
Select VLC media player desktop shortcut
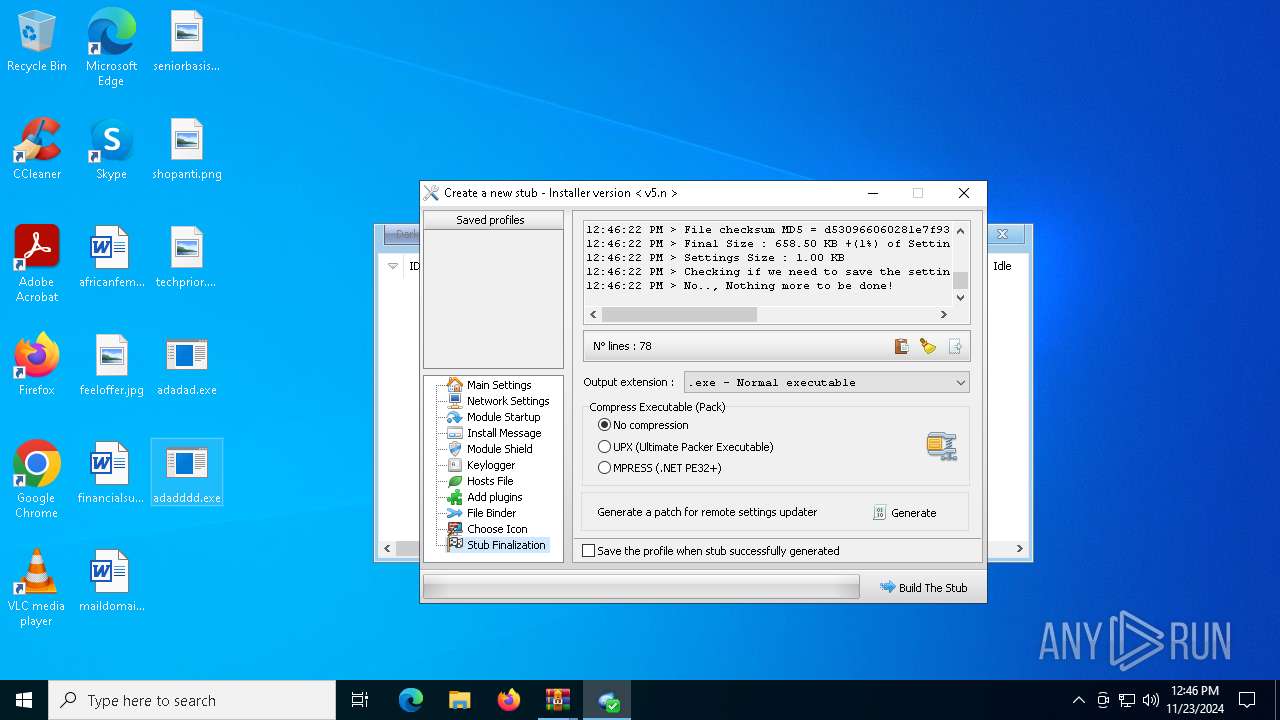tap(37, 588)
